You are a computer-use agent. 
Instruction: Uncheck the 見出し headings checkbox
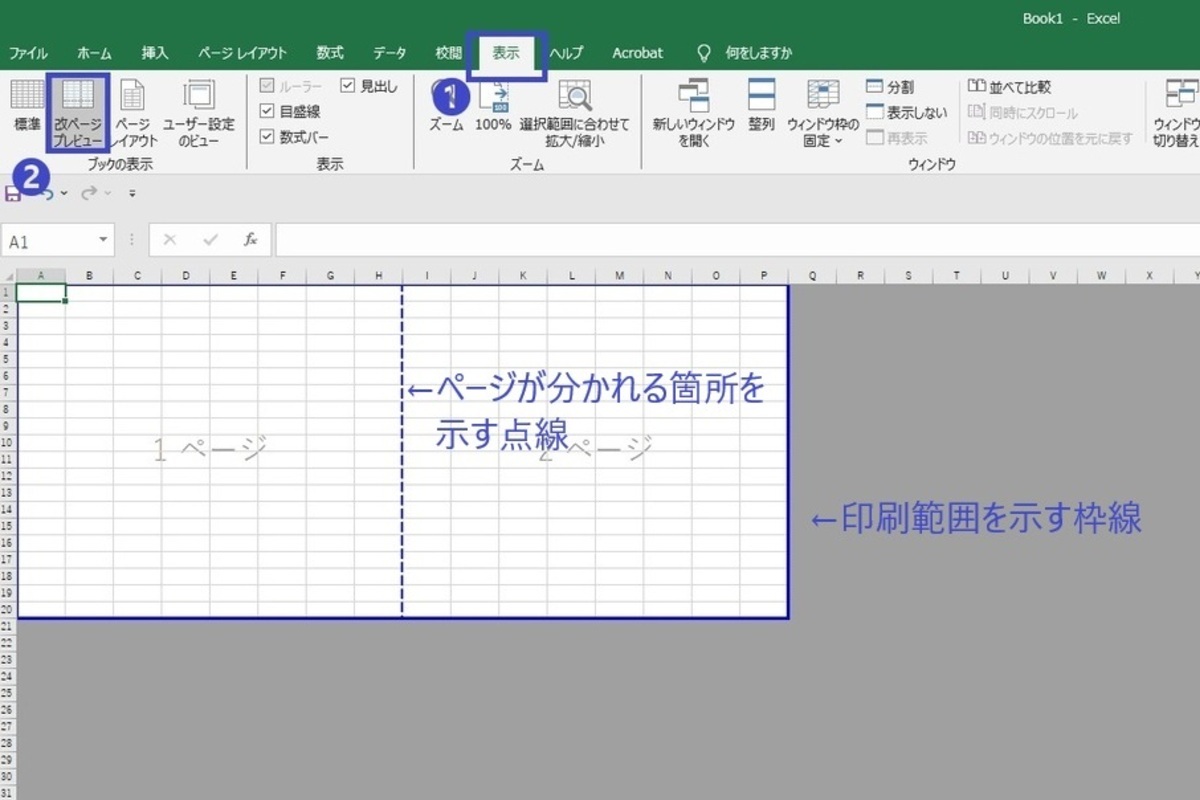(348, 87)
